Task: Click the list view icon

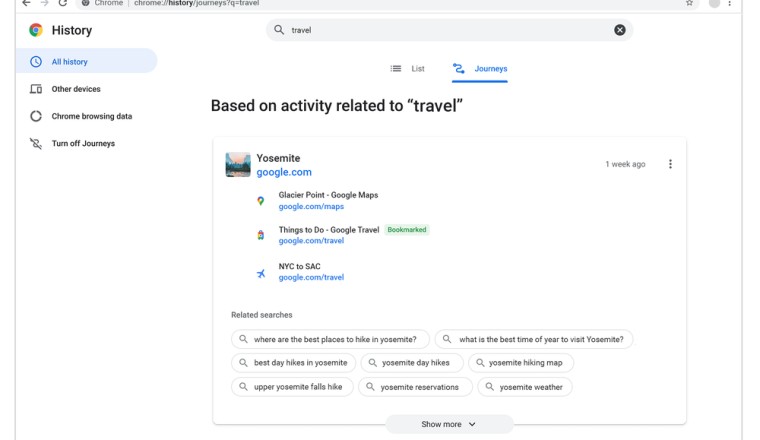Action: tap(396, 69)
